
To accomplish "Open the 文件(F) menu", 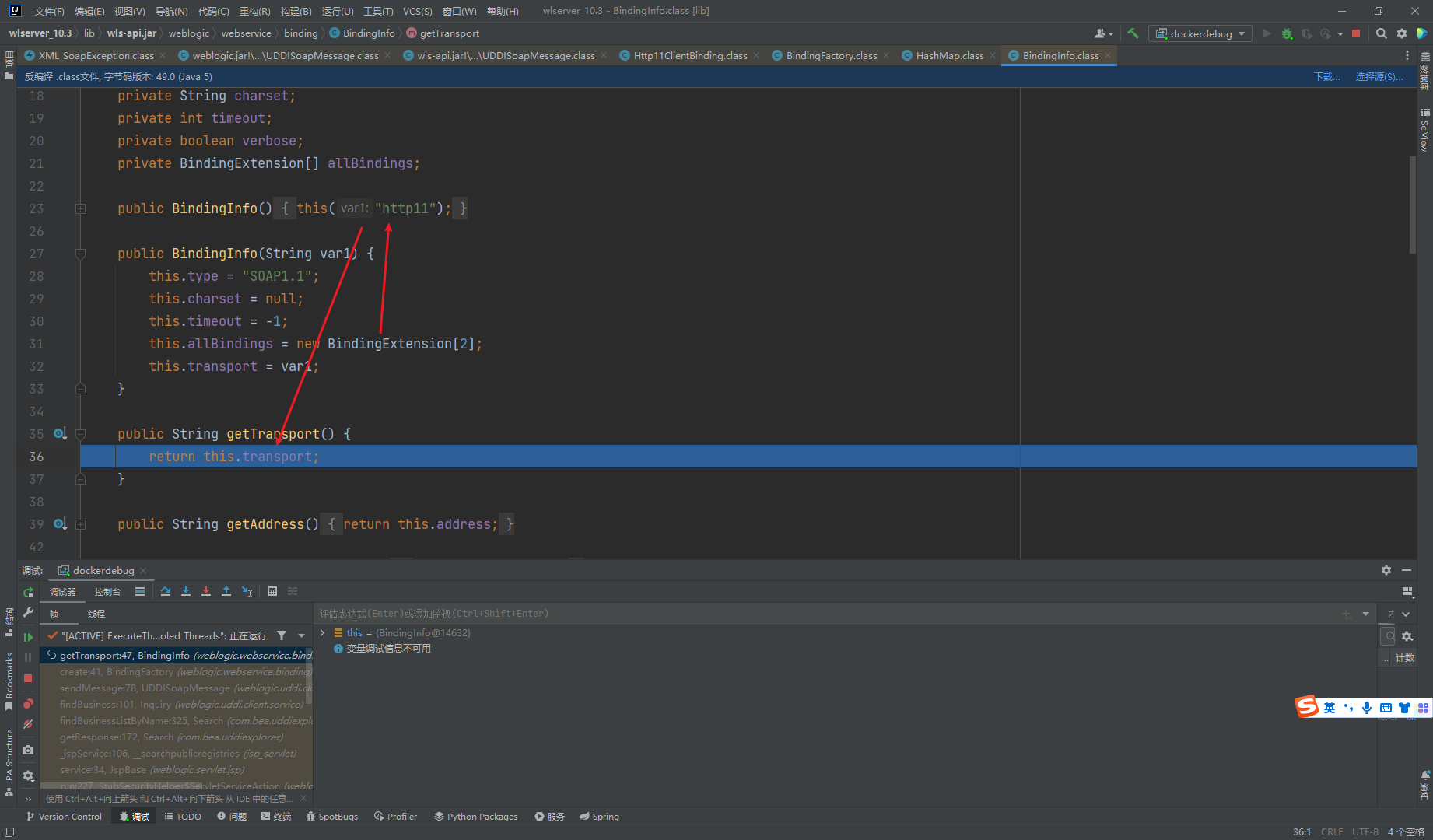I will pyautogui.click(x=49, y=11).
